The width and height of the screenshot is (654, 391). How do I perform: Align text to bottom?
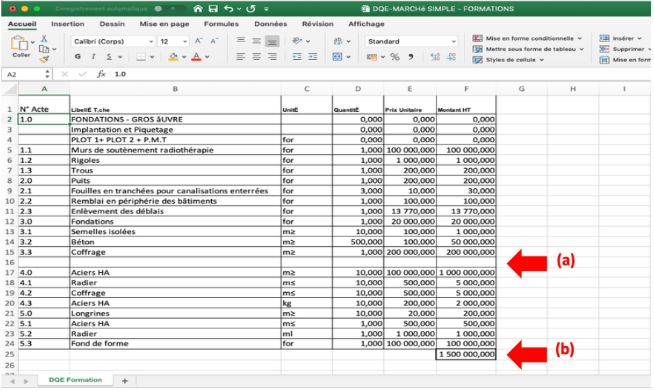tap(272, 41)
